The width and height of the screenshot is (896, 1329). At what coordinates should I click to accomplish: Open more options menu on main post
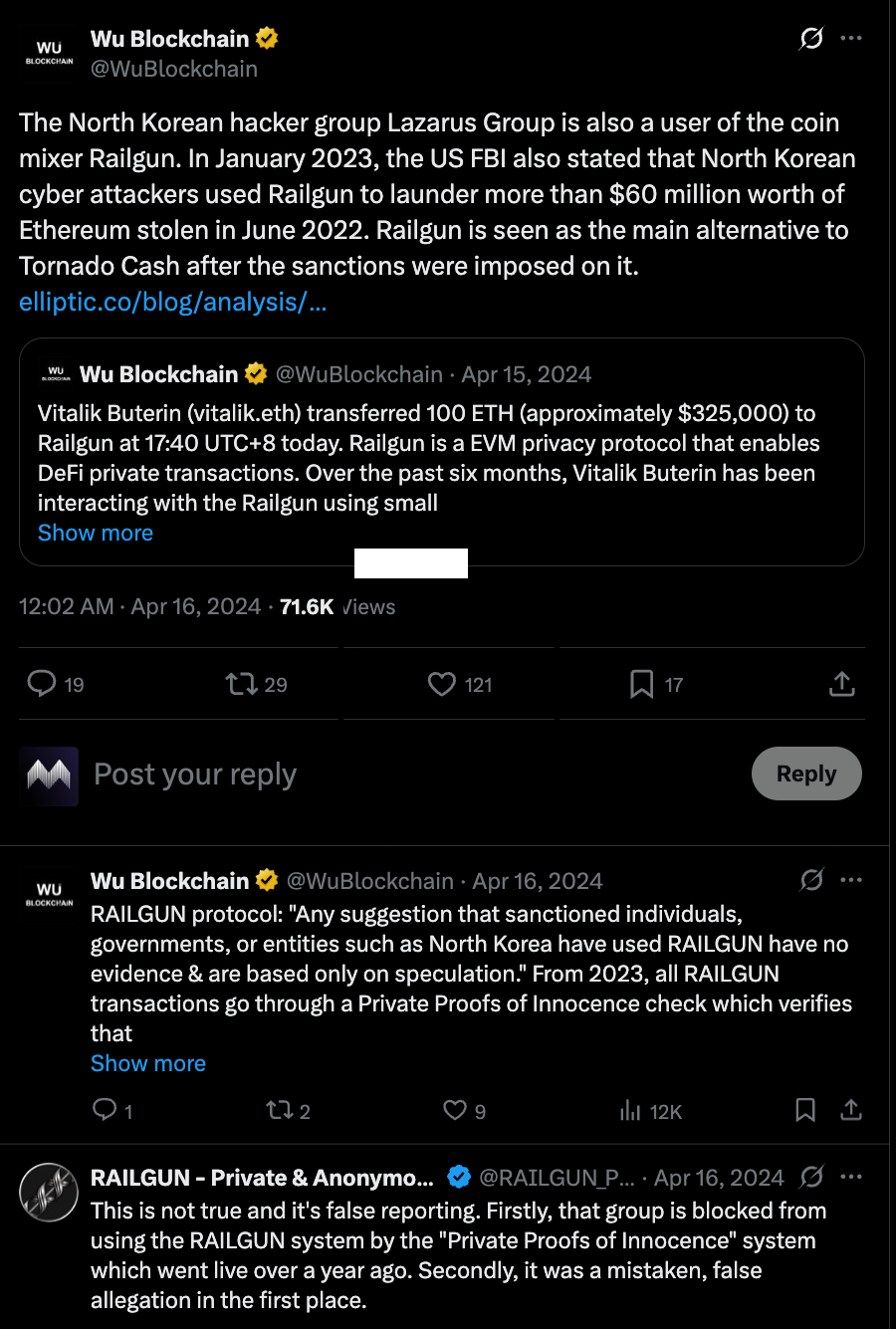pyautogui.click(x=851, y=39)
